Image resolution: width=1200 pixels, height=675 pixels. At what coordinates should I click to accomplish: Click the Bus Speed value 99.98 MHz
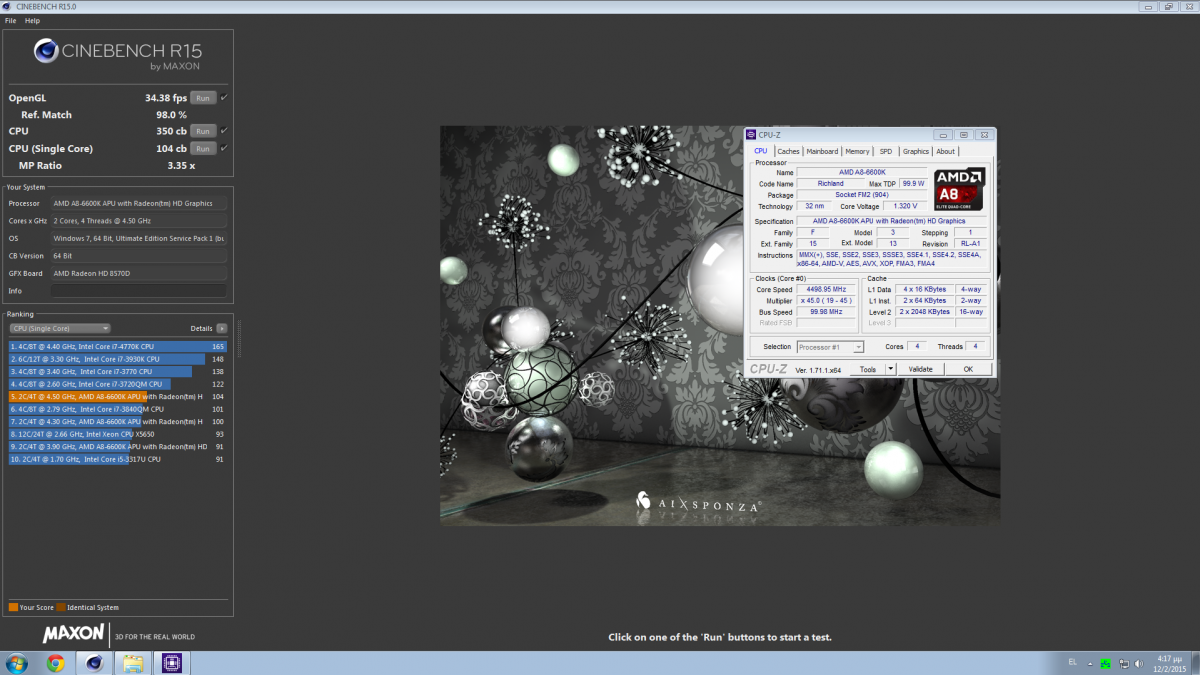click(827, 312)
